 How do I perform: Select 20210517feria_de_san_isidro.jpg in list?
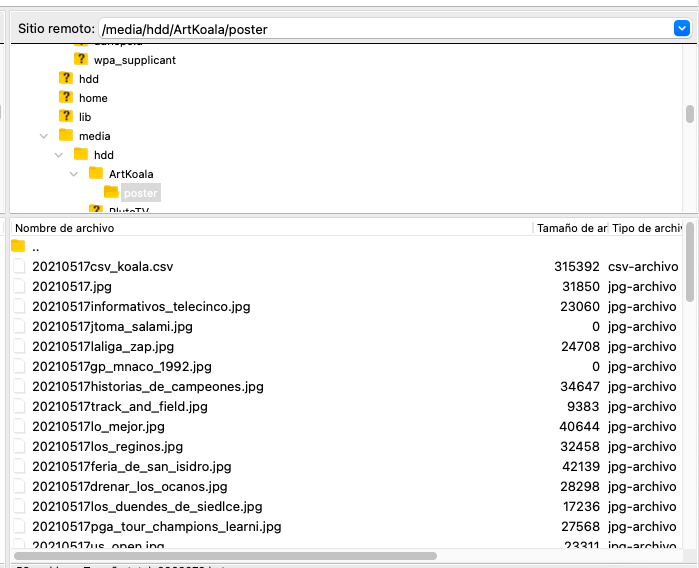pyautogui.click(x=131, y=467)
